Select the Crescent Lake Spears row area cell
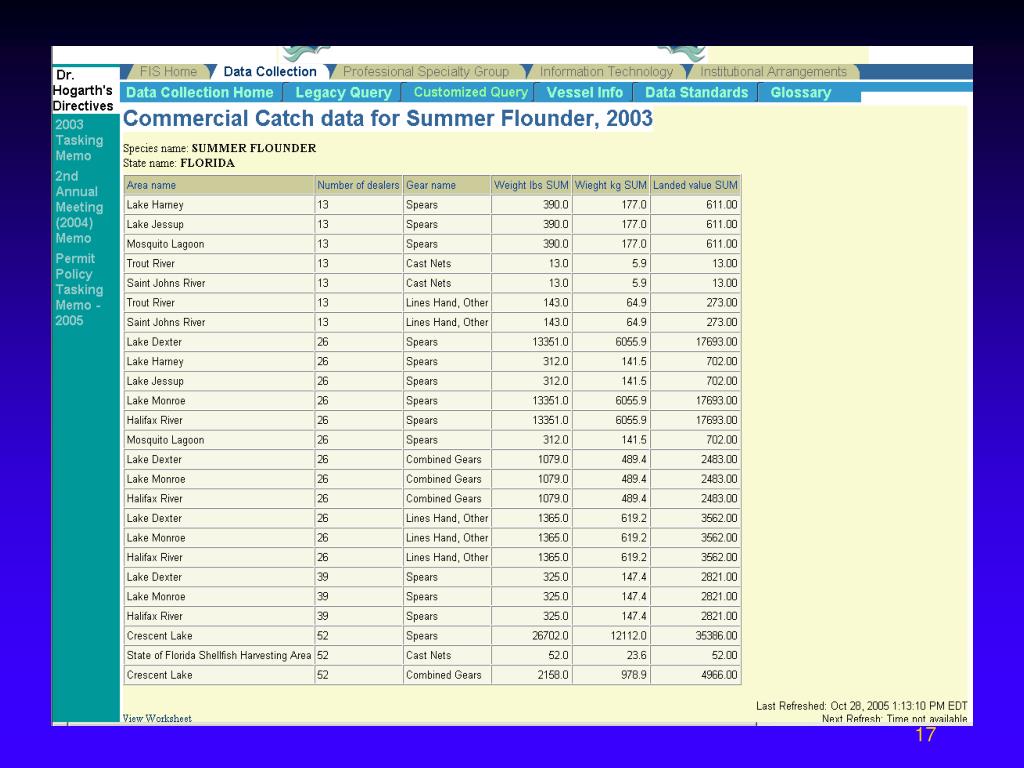The image size is (1024, 768). pos(219,636)
